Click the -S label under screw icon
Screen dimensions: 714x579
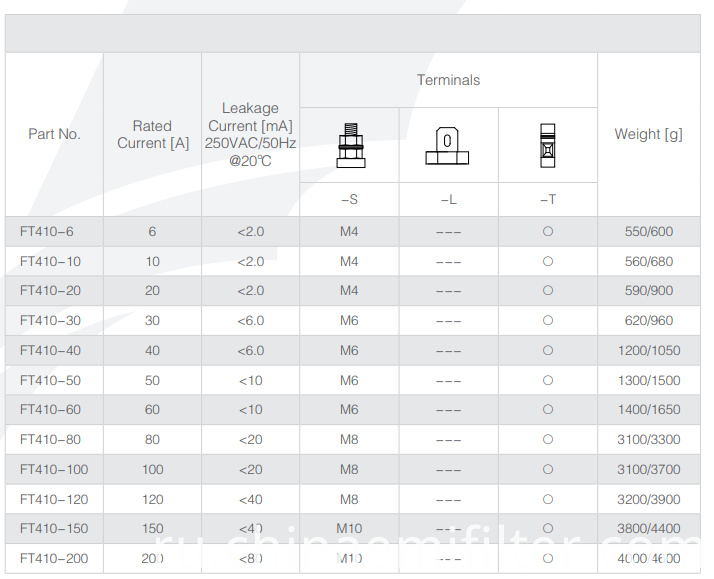click(349, 199)
